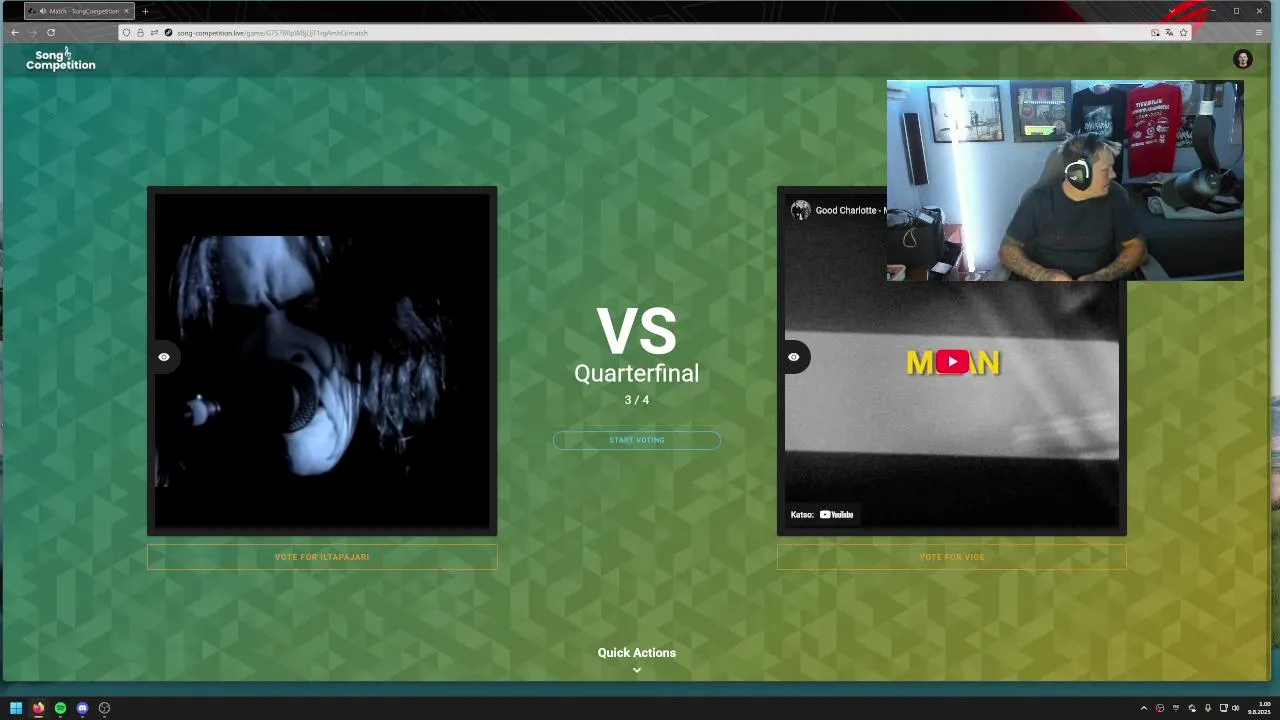The image size is (1280, 720).
Task: Close the Match - SongCompetition tab
Action: (x=126, y=11)
